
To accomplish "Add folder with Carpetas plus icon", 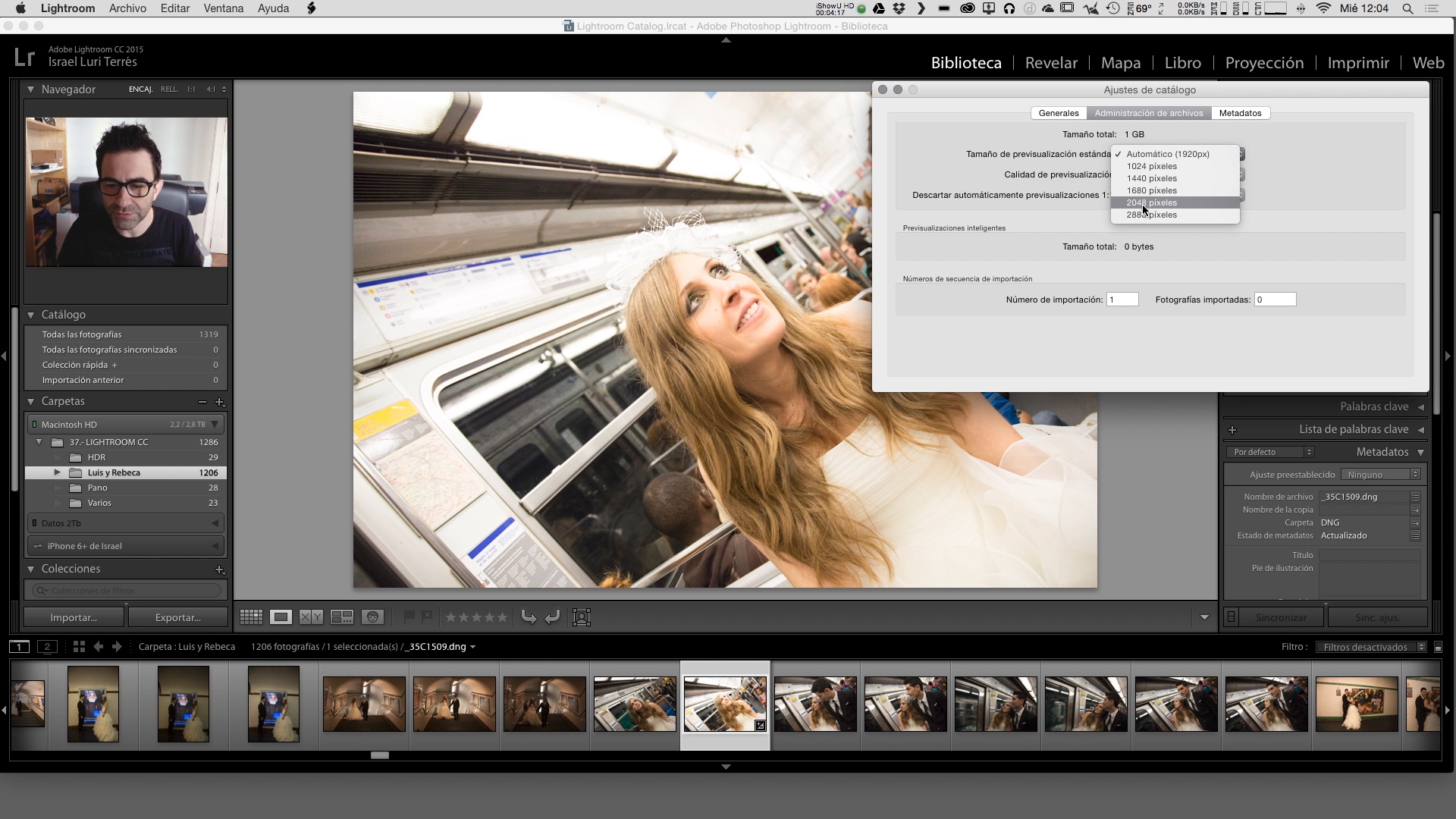I will (x=220, y=402).
